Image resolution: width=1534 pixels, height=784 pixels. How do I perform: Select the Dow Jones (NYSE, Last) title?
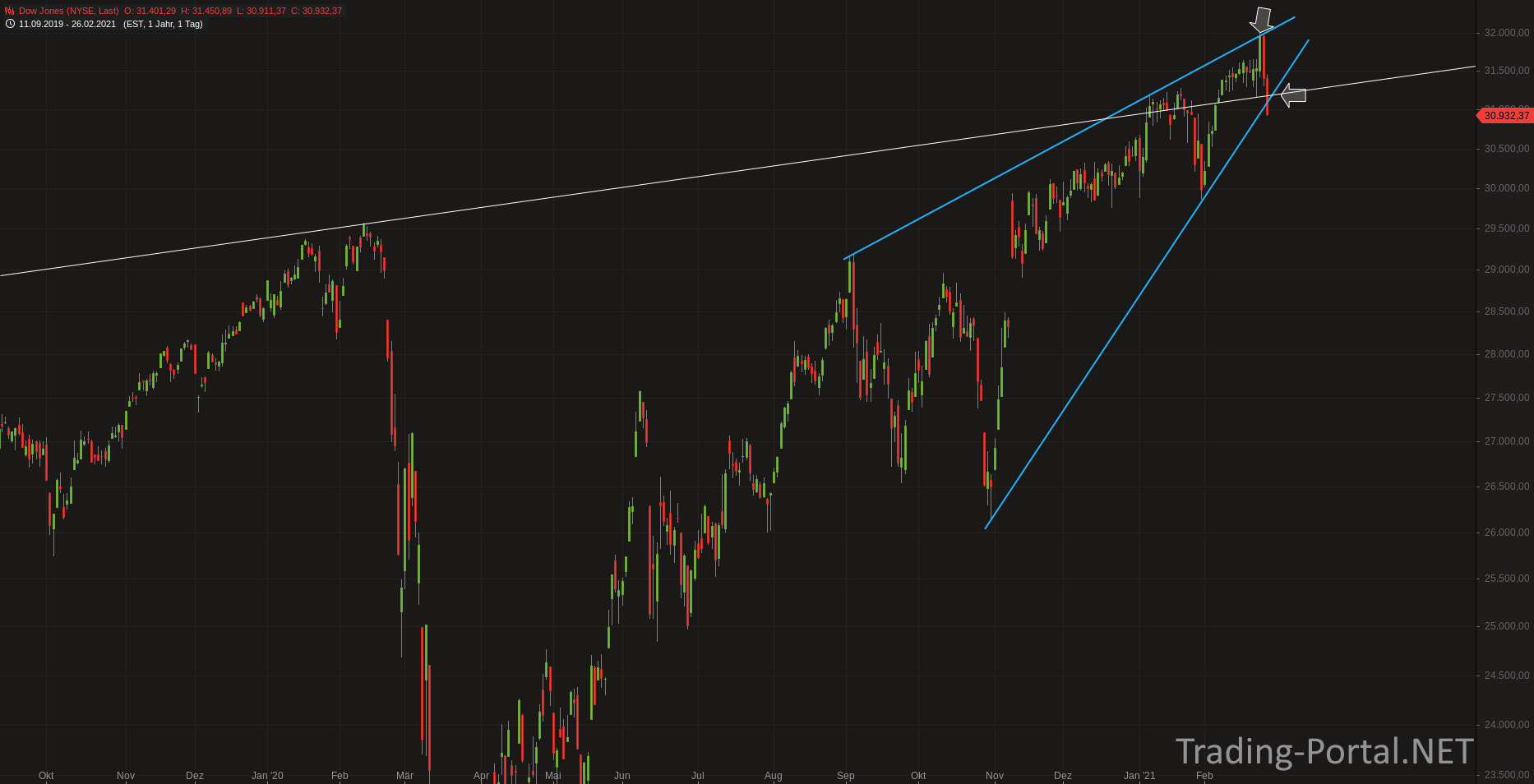point(69,12)
